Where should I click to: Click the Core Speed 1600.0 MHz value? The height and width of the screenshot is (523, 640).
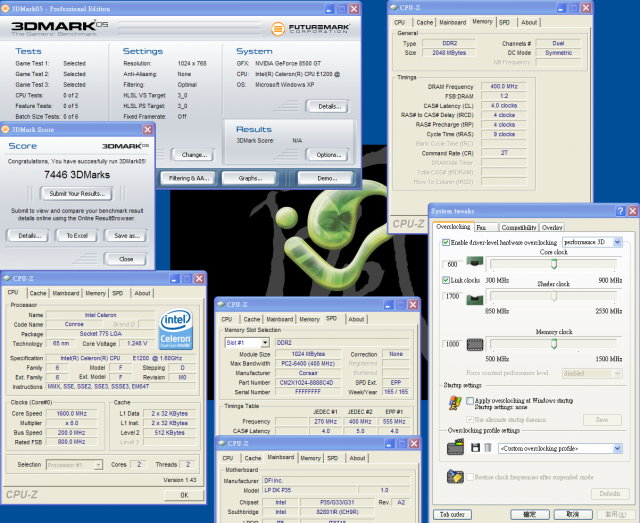coord(71,414)
